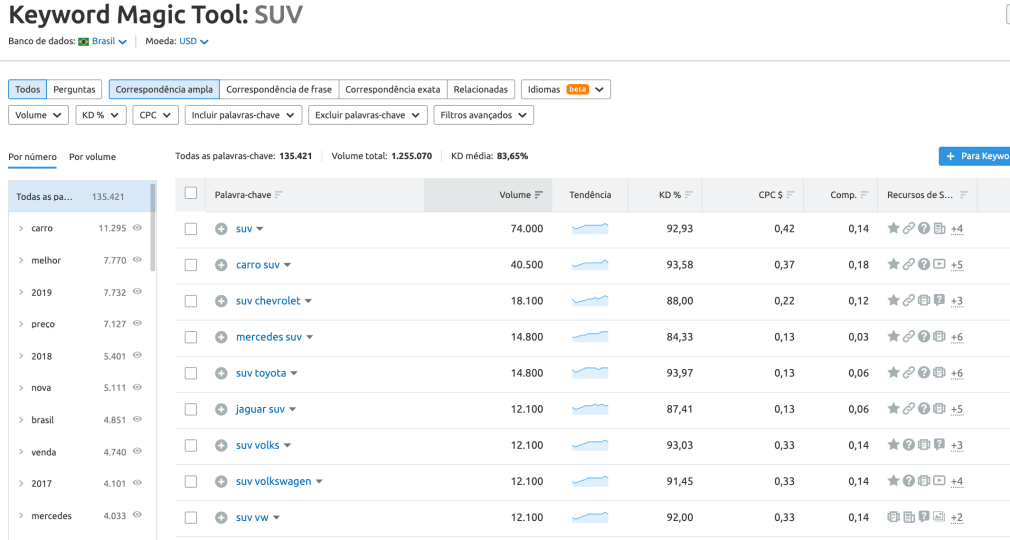
Task: Open the Volume filter dropdown
Action: (38, 115)
